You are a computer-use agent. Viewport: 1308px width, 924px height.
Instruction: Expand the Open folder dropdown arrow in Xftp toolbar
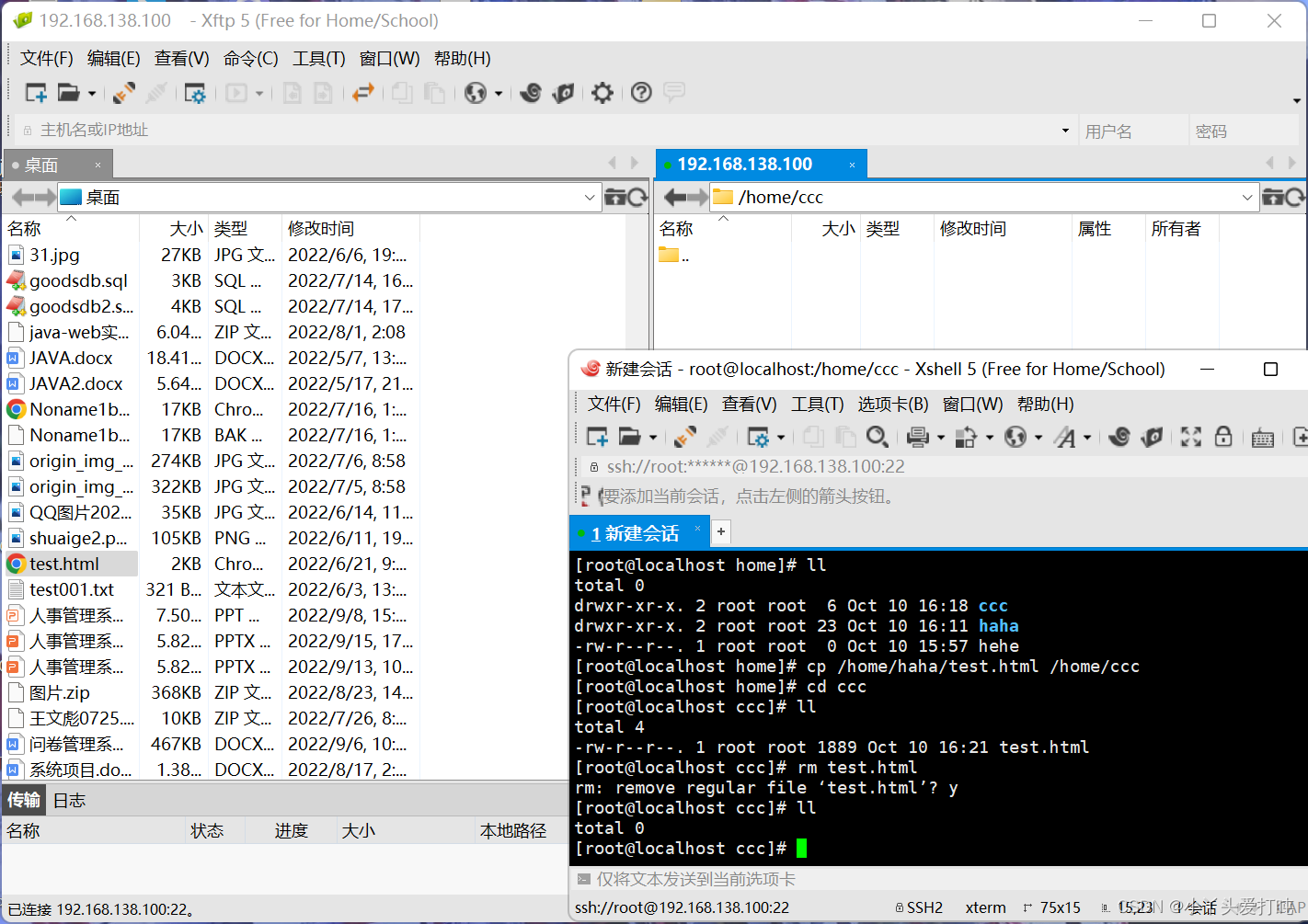[x=91, y=93]
